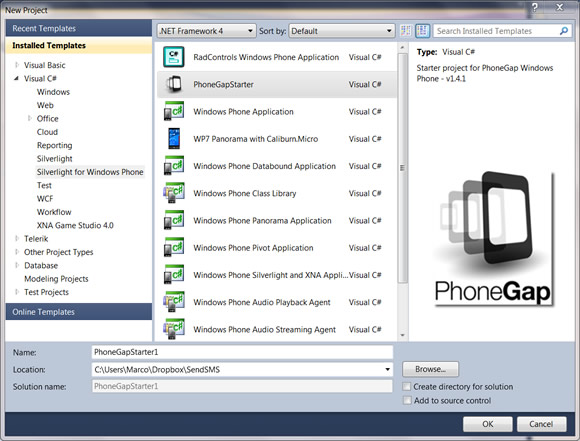Click the search magnifier icon
Screen dimensions: 580x441
pyautogui.click(x=564, y=31)
